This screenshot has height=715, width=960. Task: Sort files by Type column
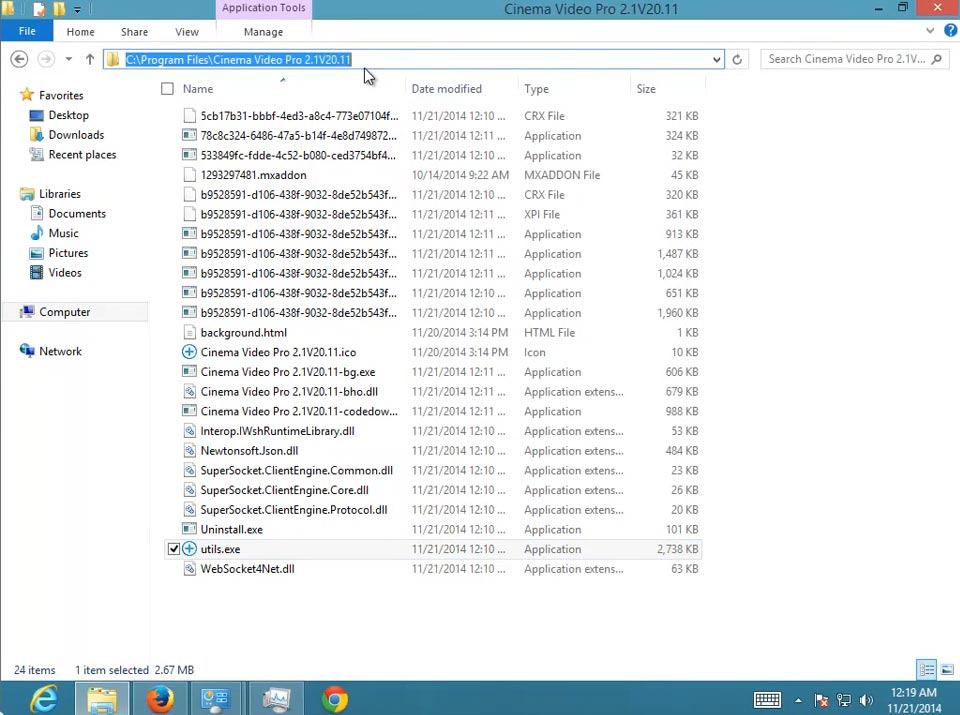point(536,89)
